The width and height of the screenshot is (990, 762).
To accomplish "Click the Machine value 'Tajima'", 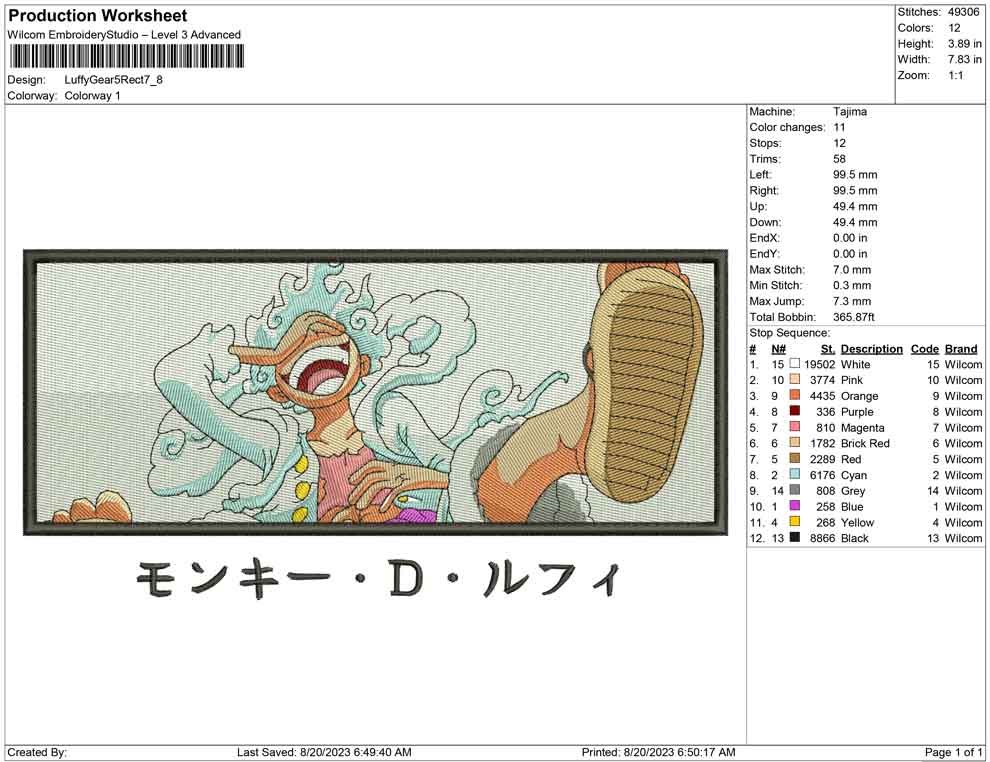I will coord(850,112).
